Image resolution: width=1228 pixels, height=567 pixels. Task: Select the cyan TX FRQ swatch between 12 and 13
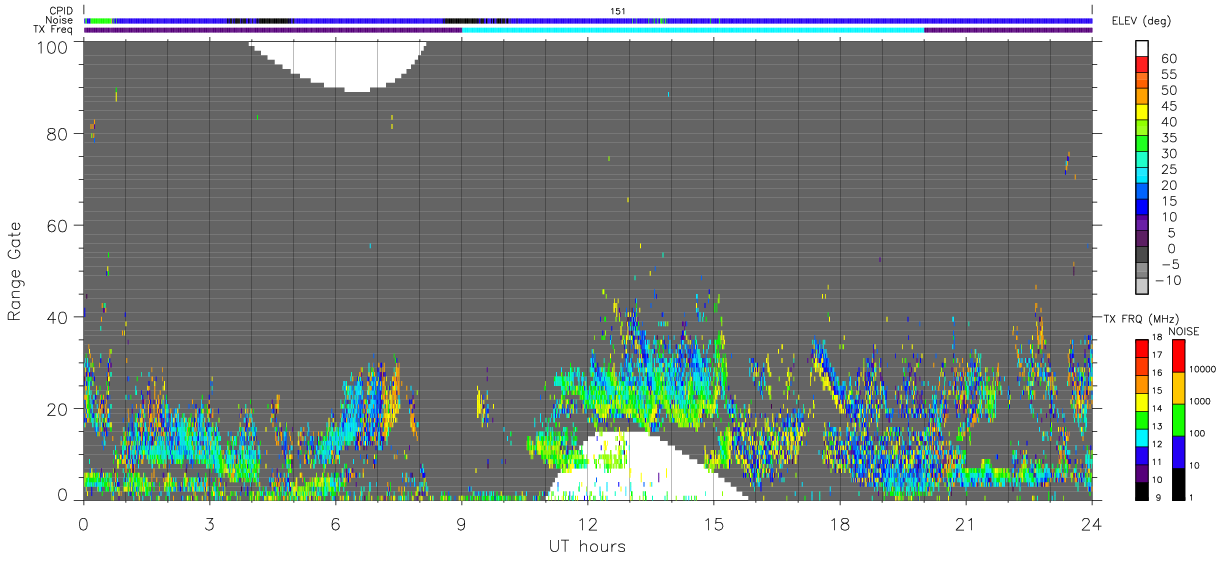click(x=1142, y=437)
